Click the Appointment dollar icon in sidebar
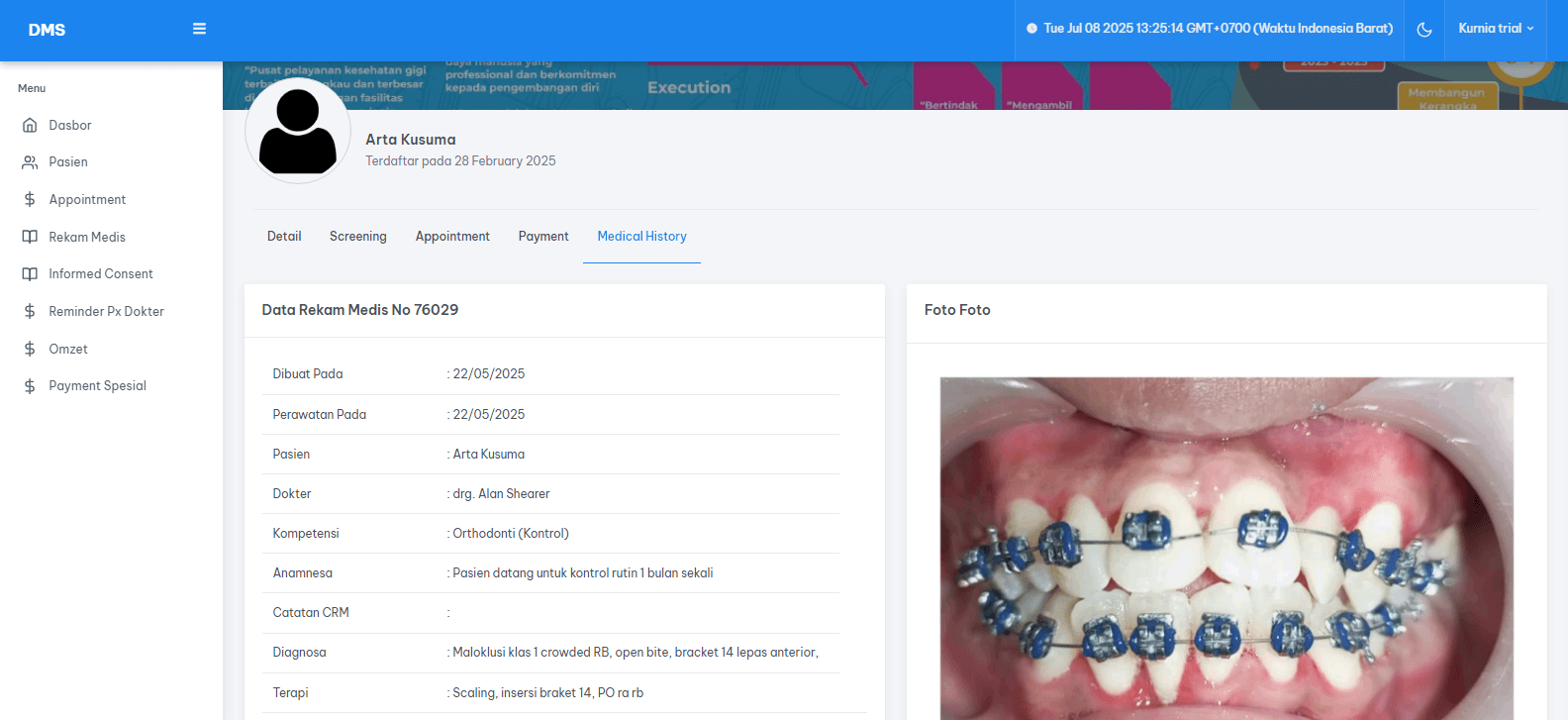 pyautogui.click(x=30, y=200)
